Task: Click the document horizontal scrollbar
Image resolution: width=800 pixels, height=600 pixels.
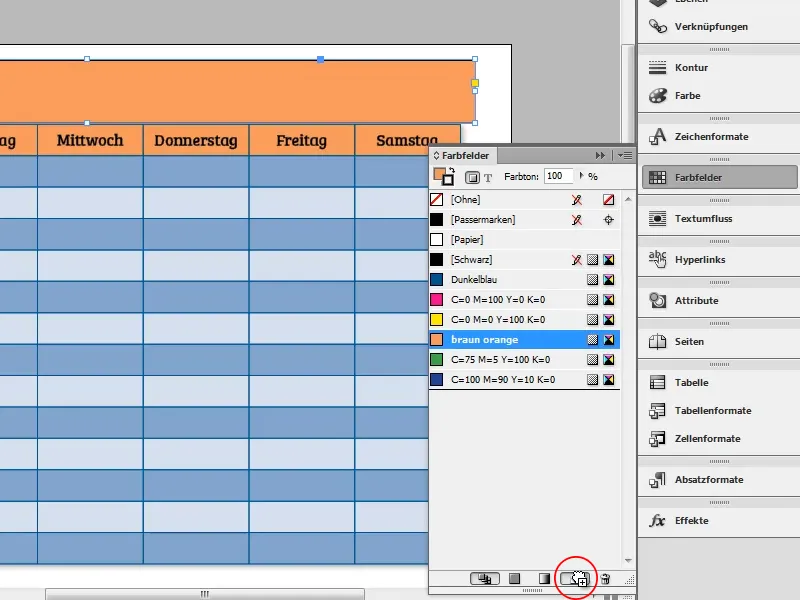Action: (x=205, y=594)
